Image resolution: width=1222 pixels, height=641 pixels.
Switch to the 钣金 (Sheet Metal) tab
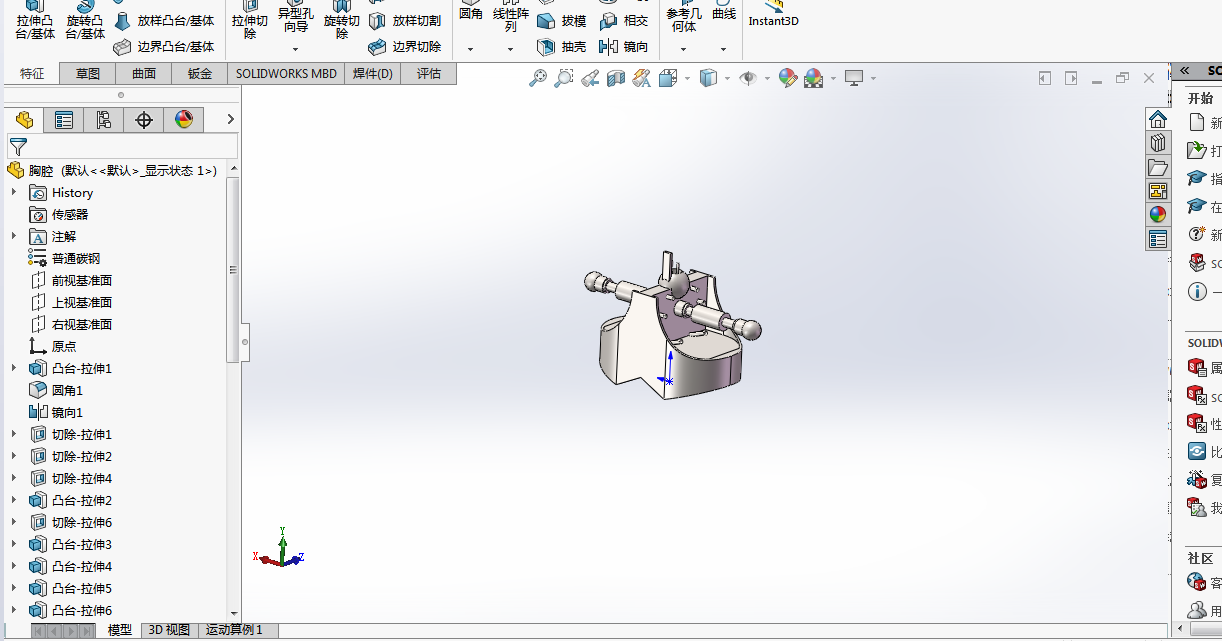pyautogui.click(x=200, y=73)
